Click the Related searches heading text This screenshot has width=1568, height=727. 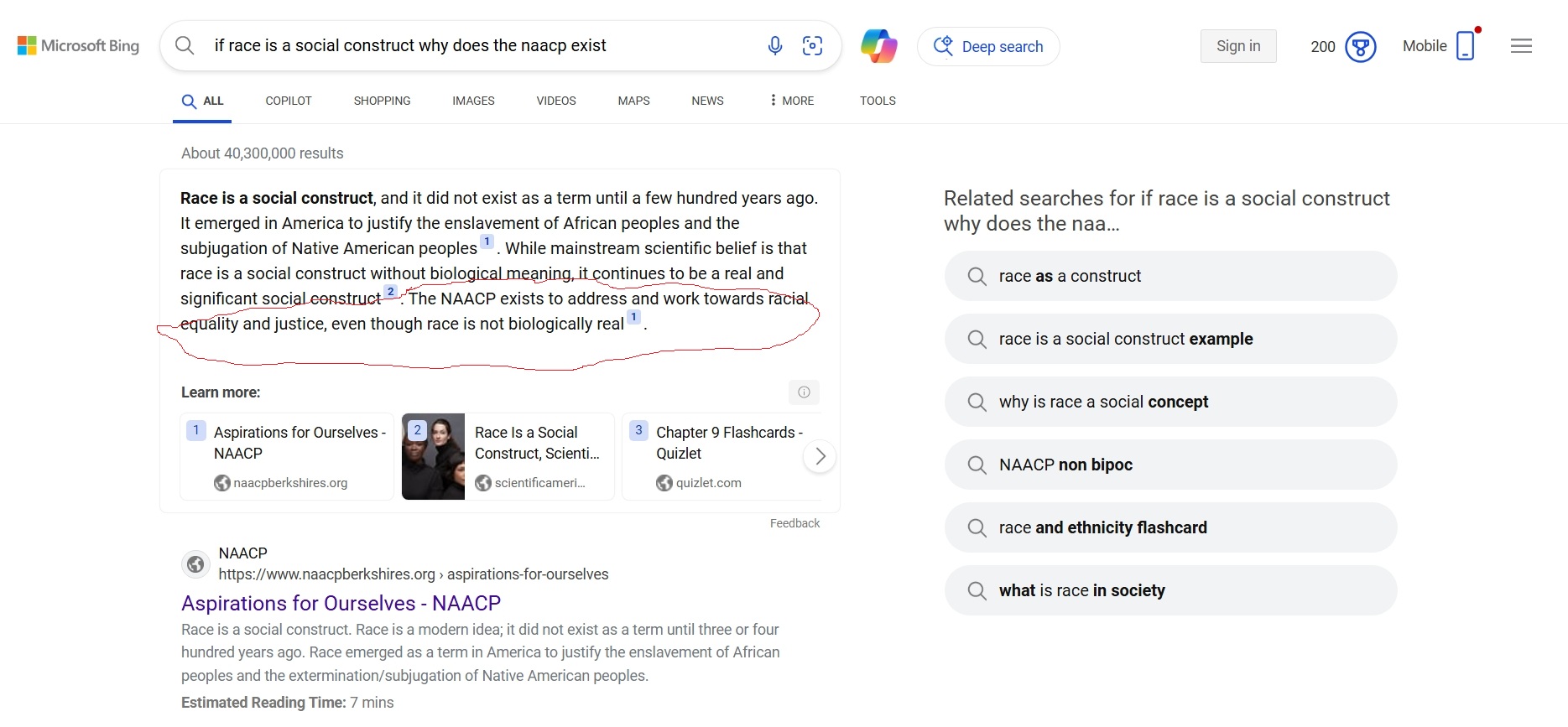[1166, 210]
